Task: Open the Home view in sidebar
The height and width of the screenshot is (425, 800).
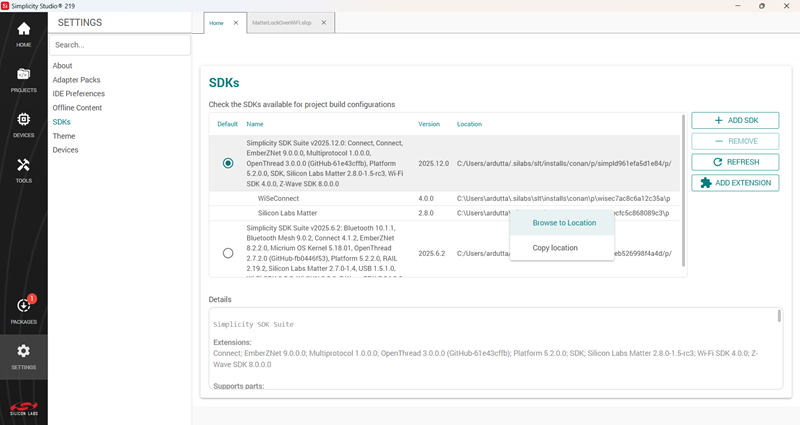Action: (x=23, y=34)
